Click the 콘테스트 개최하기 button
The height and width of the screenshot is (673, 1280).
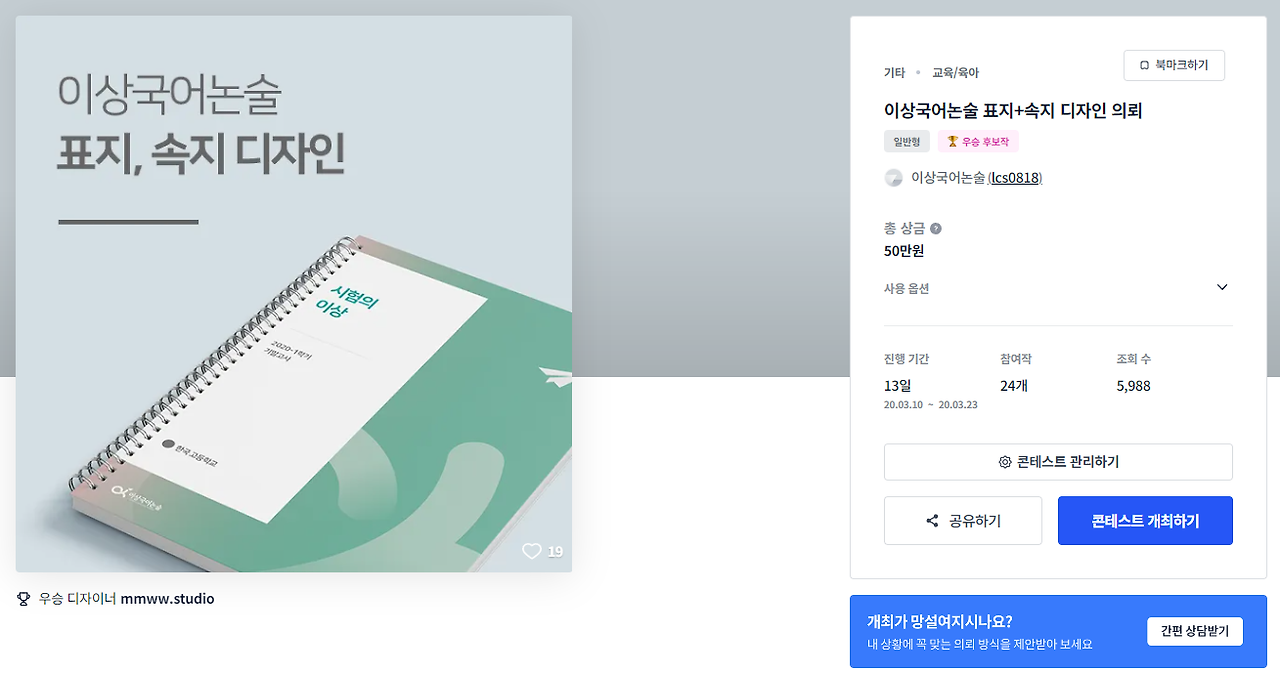tap(1145, 521)
